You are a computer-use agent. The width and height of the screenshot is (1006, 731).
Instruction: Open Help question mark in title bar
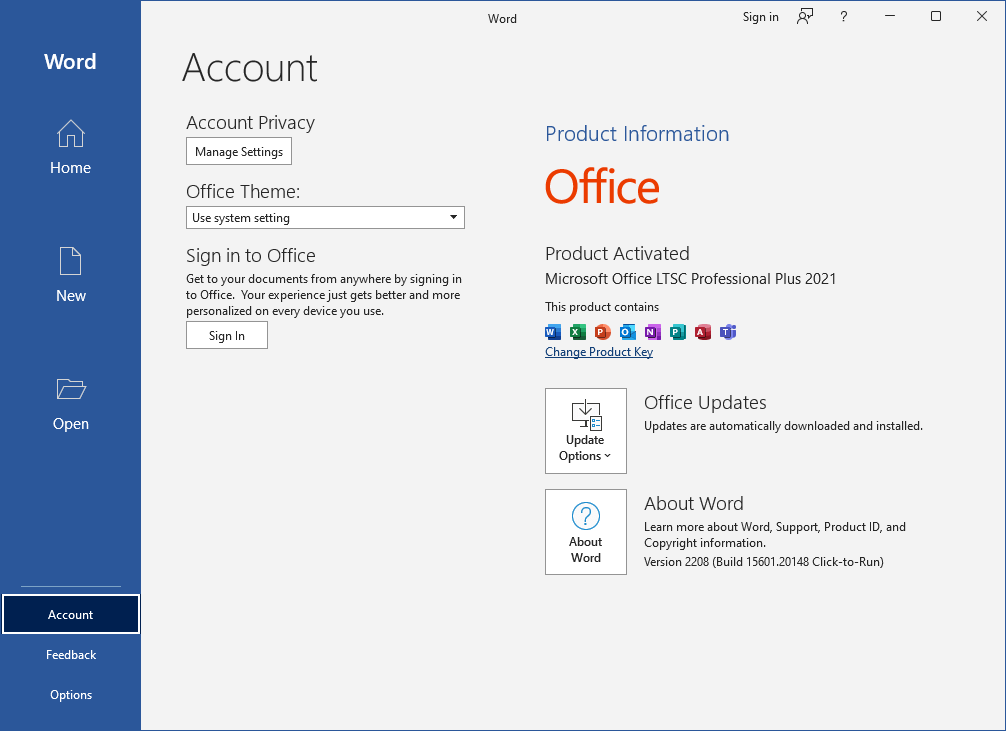click(x=844, y=17)
